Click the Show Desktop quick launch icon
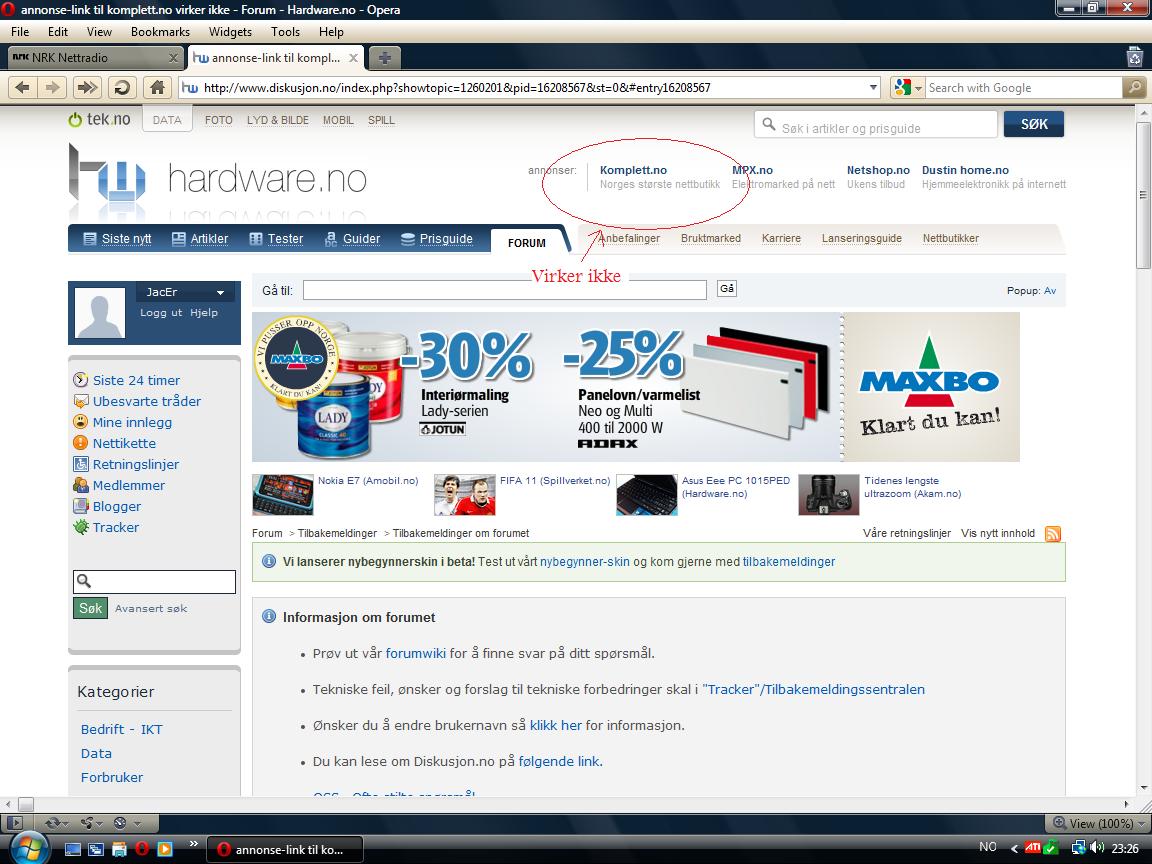Image resolution: width=1152 pixels, height=864 pixels. (x=72, y=849)
